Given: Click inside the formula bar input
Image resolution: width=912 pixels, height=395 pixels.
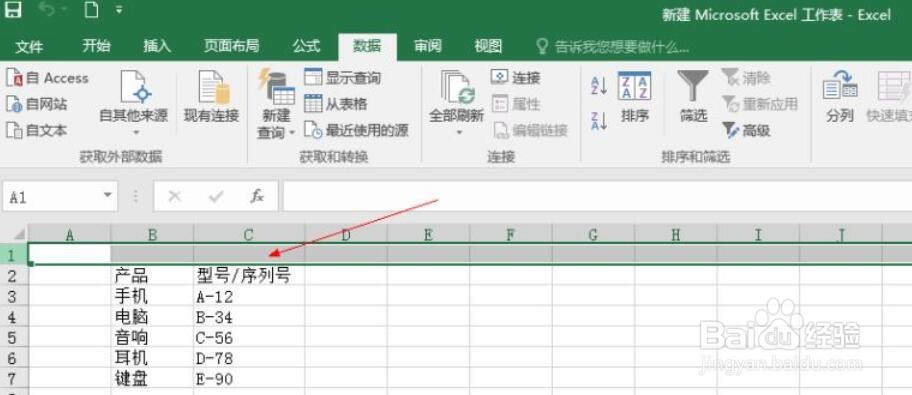Looking at the screenshot, I should [597, 196].
